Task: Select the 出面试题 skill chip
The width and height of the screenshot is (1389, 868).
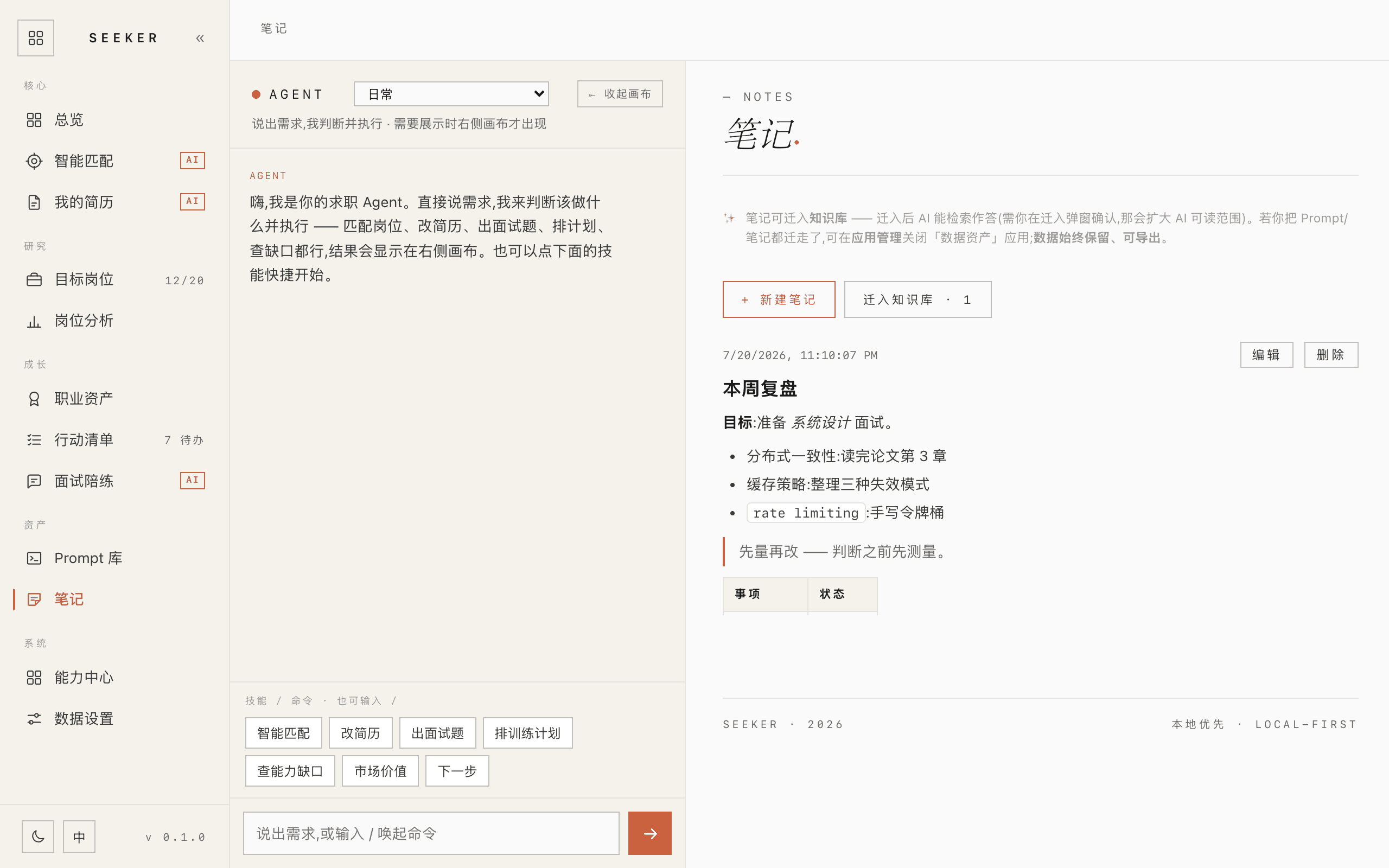Action: 437,733
